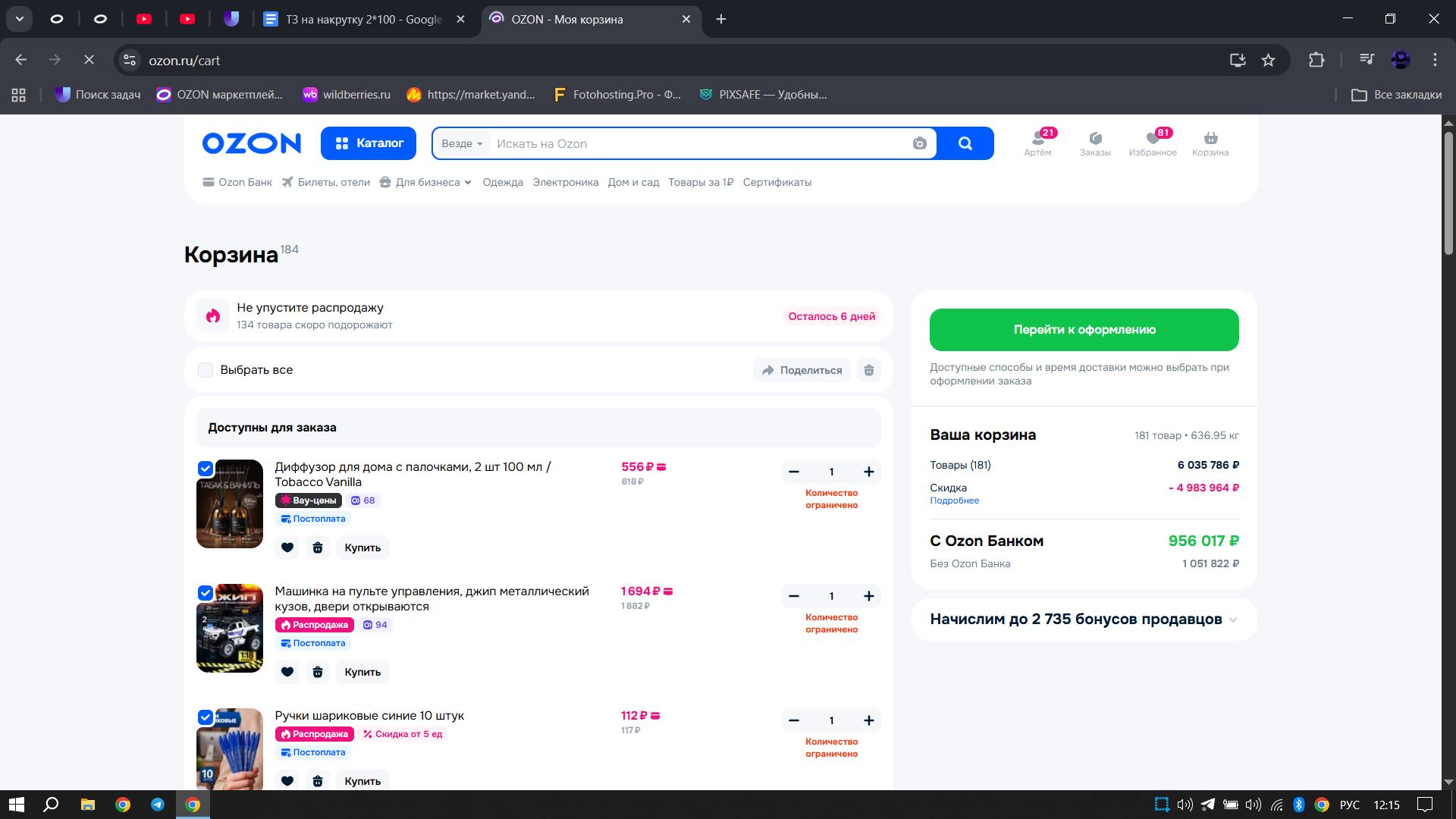Open the Везде search scope dropdown
This screenshot has height=819, width=1456.
click(x=462, y=144)
